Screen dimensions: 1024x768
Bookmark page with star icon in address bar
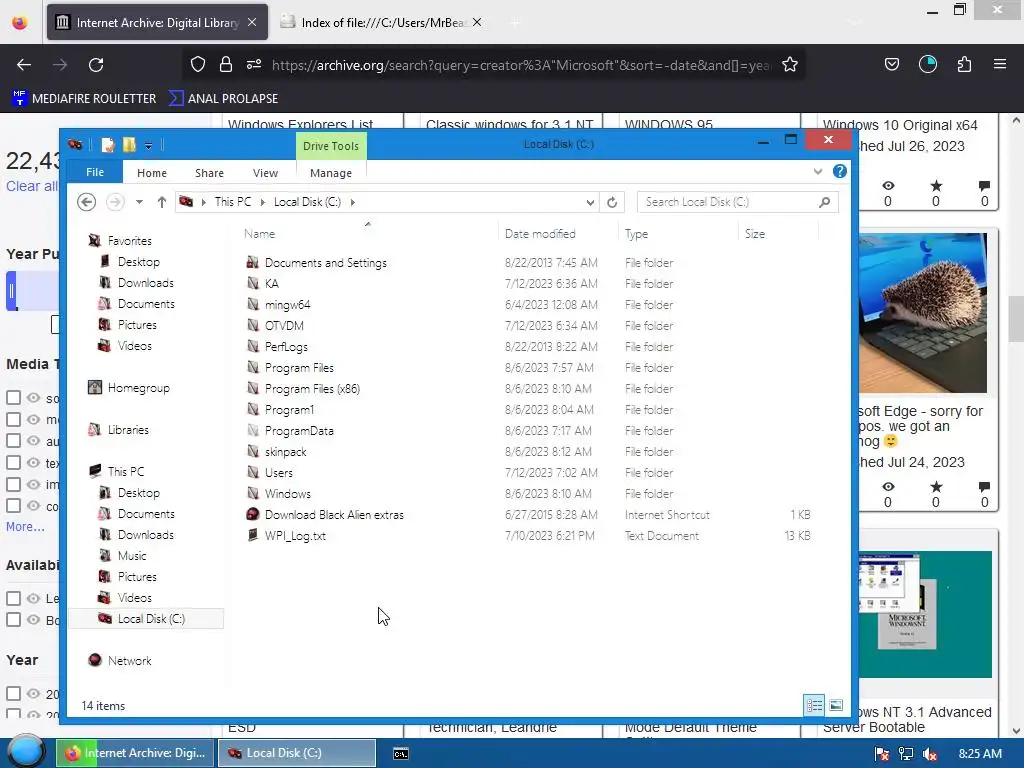click(x=790, y=65)
